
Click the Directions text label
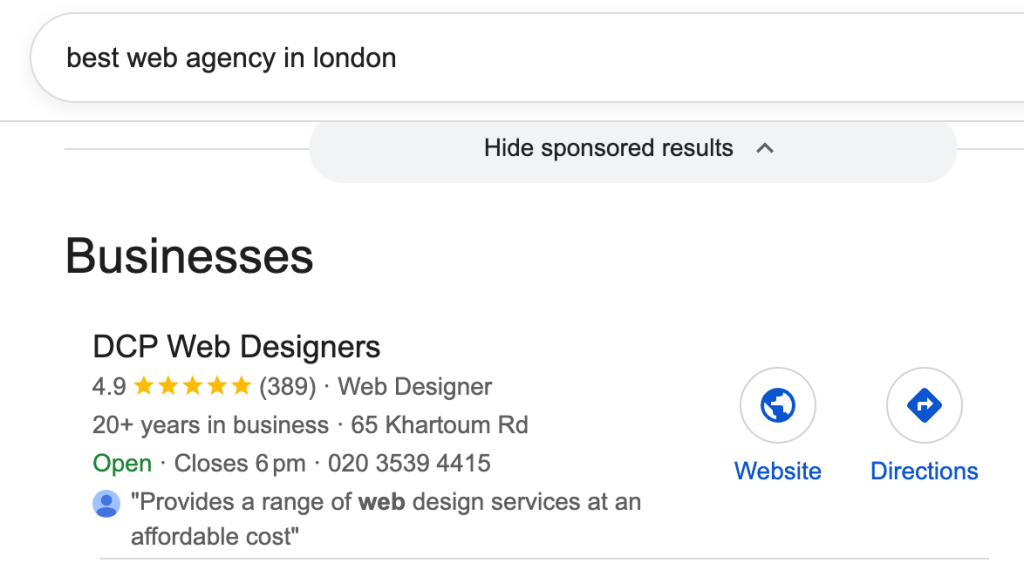point(924,471)
